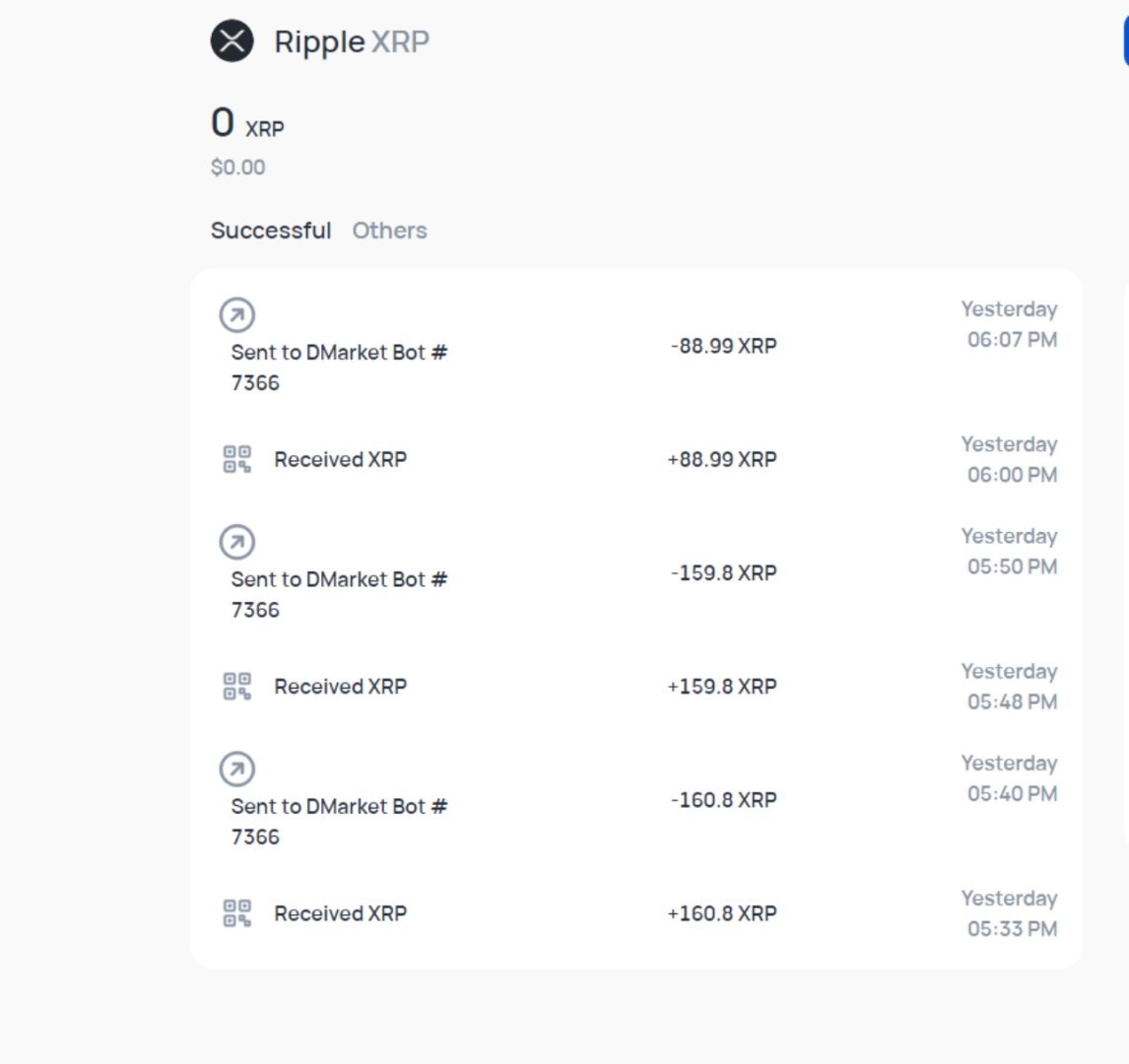Click sent arrow icon for -160.8 XRP

coord(236,769)
